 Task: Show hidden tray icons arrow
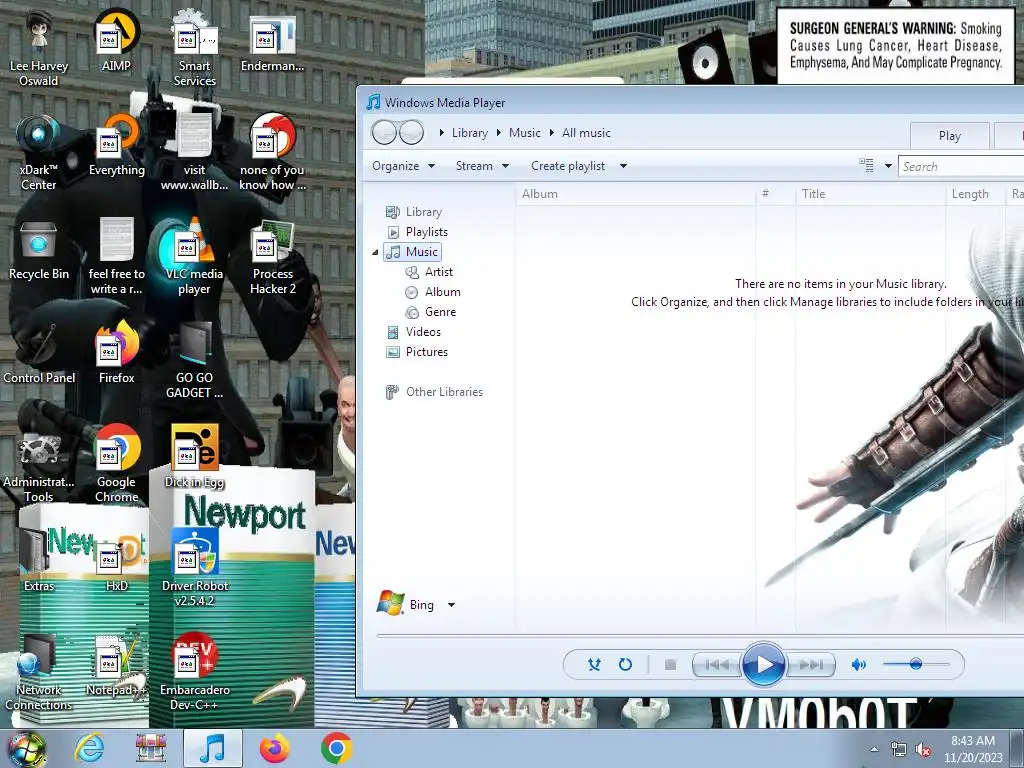[x=874, y=749]
